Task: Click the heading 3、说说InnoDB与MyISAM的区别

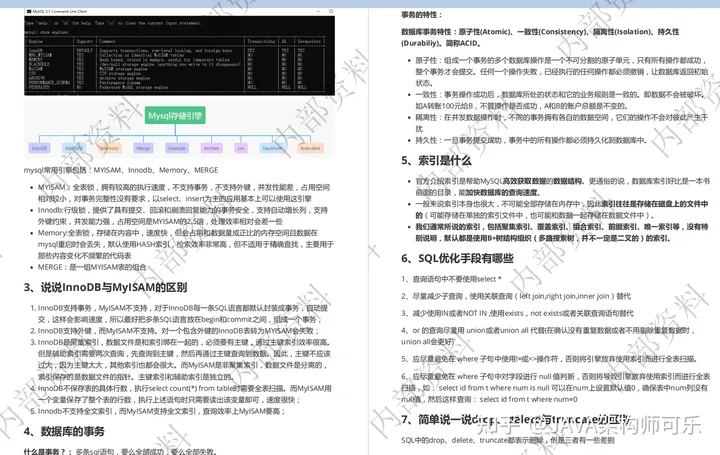Action: click(105, 287)
